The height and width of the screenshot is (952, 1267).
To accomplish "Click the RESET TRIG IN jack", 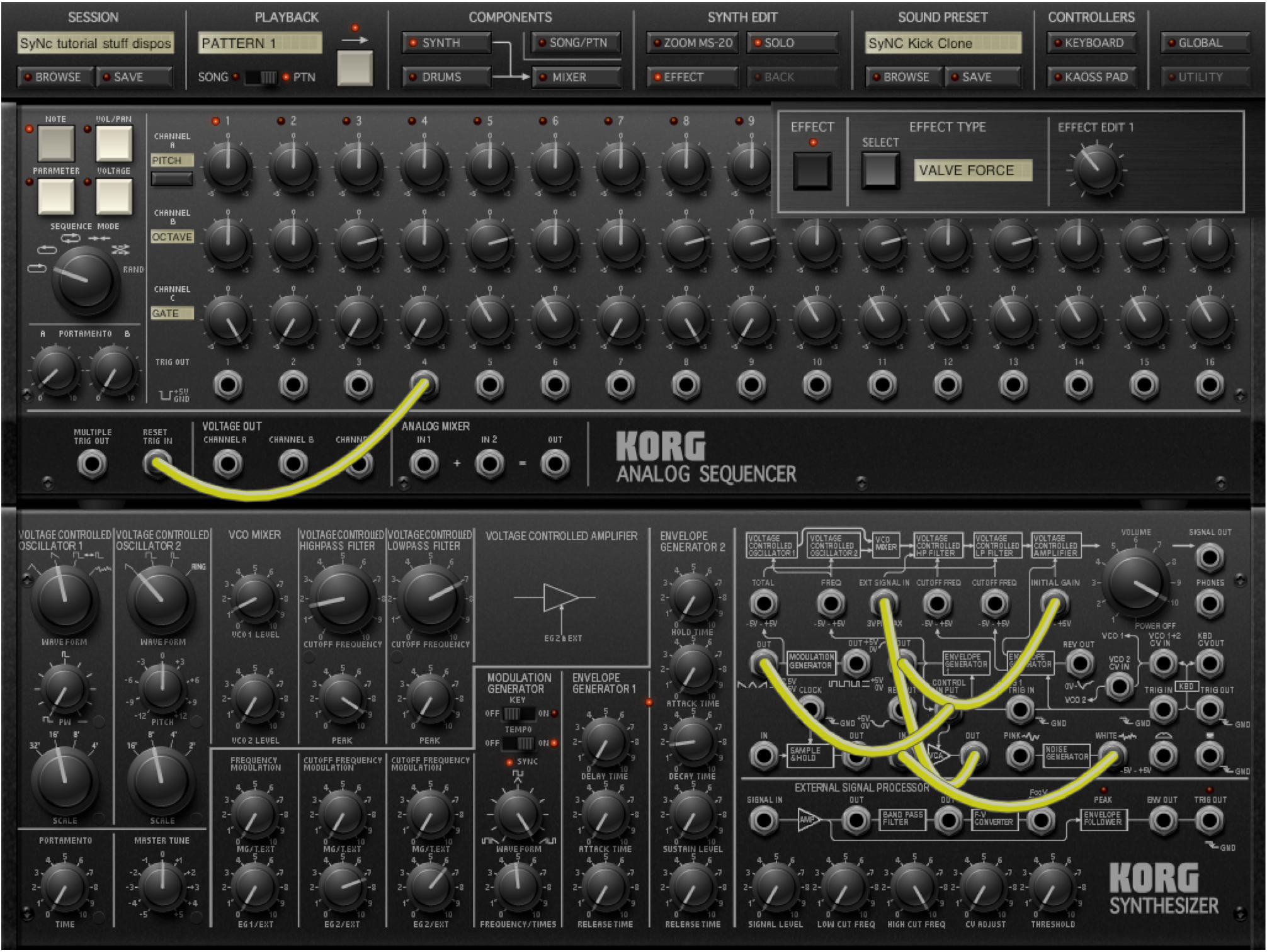I will (156, 465).
